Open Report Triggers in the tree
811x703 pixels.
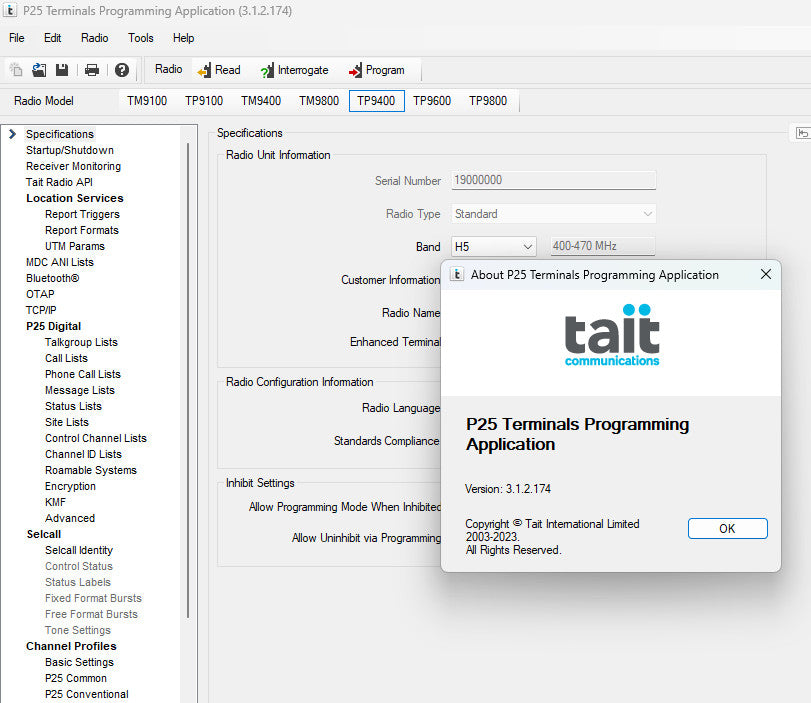pos(82,214)
